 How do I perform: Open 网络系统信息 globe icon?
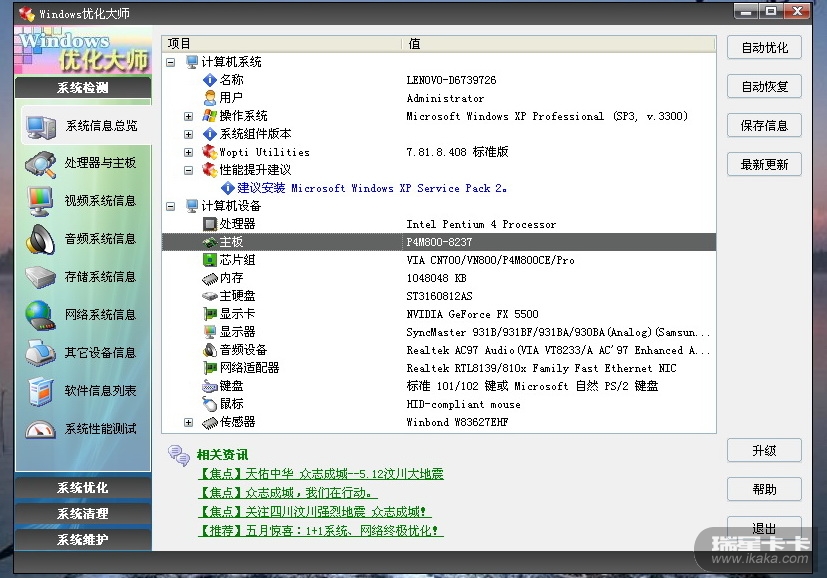coord(41,315)
